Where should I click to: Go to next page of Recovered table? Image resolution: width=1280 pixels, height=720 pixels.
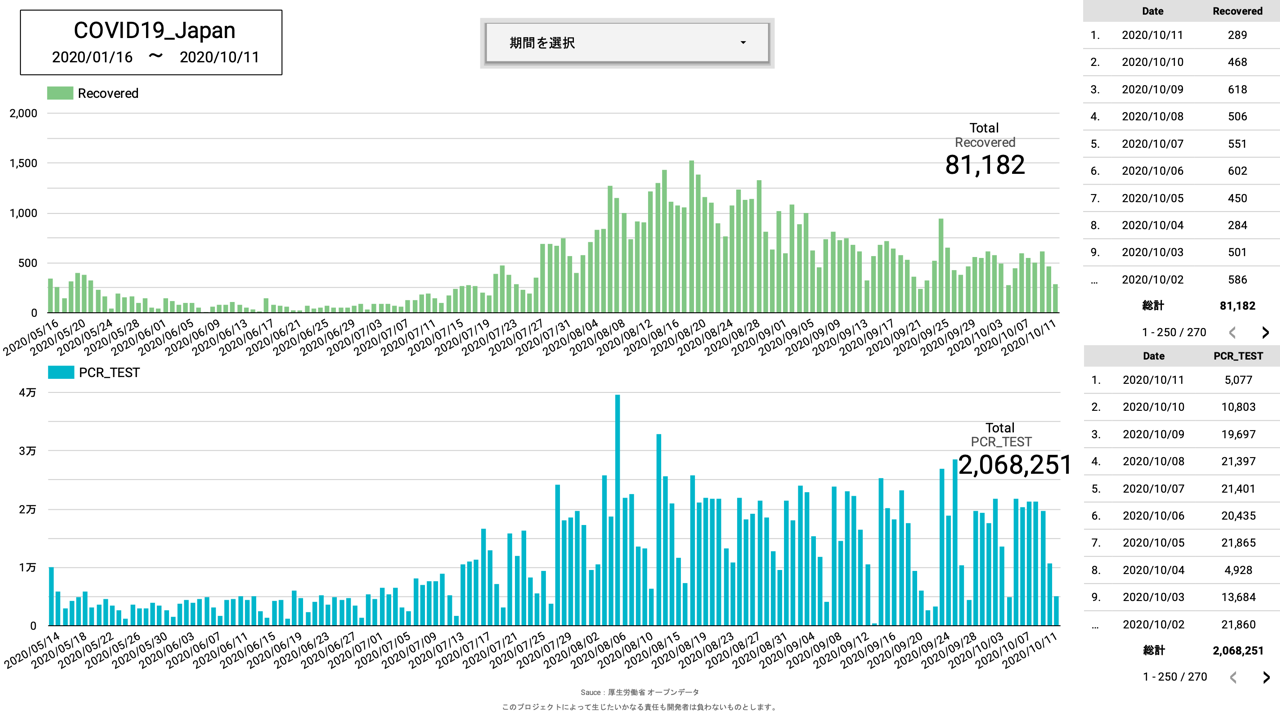coord(1265,333)
